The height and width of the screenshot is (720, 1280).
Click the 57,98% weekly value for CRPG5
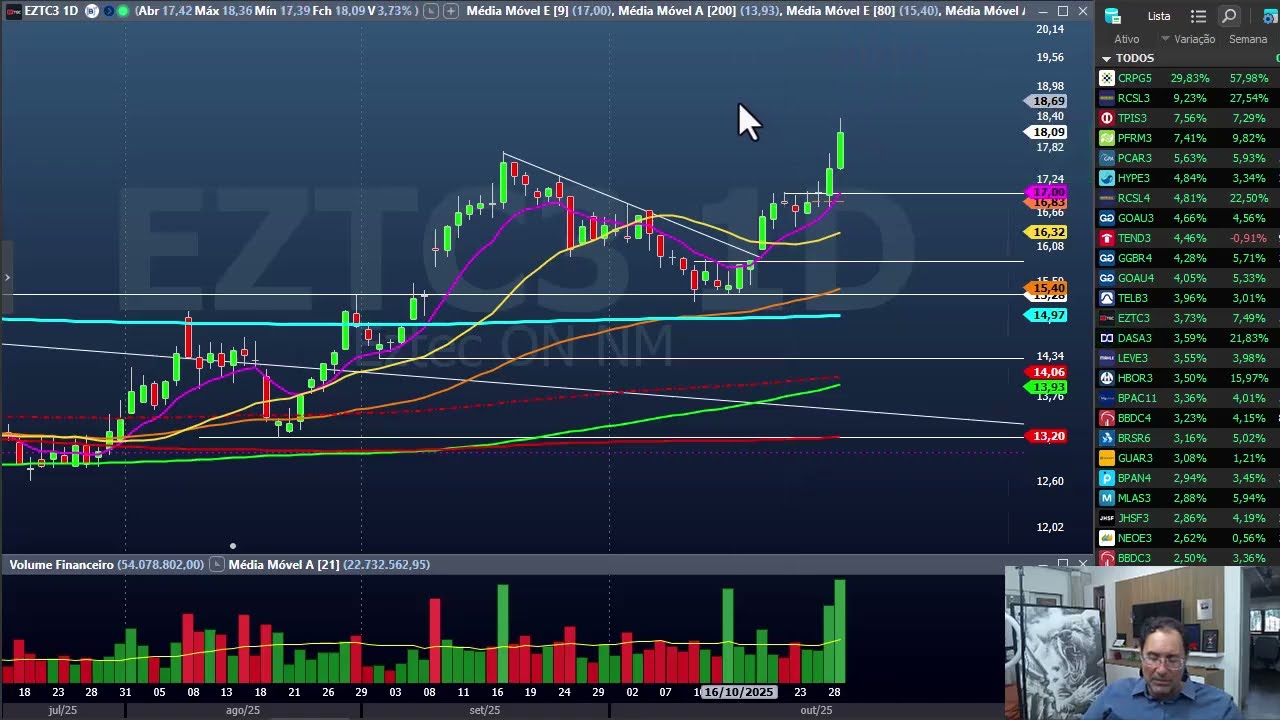[x=1249, y=78]
